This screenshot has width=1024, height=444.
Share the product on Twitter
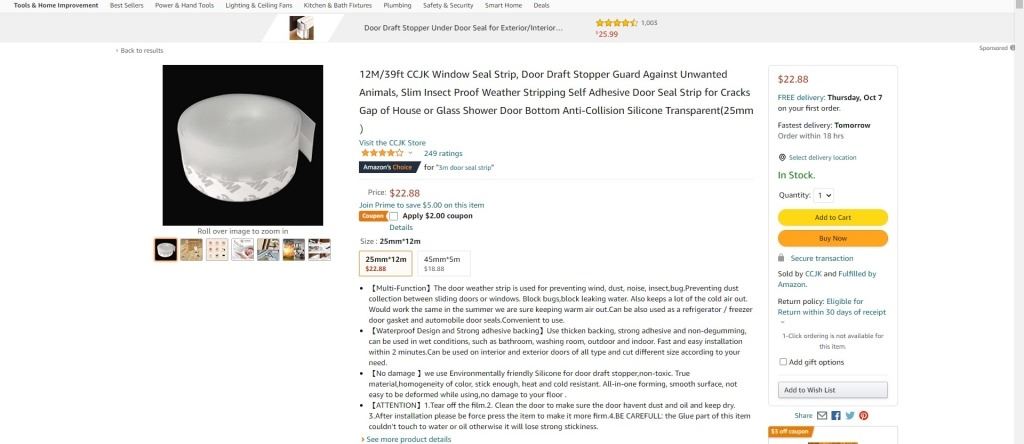pyautogui.click(x=850, y=415)
